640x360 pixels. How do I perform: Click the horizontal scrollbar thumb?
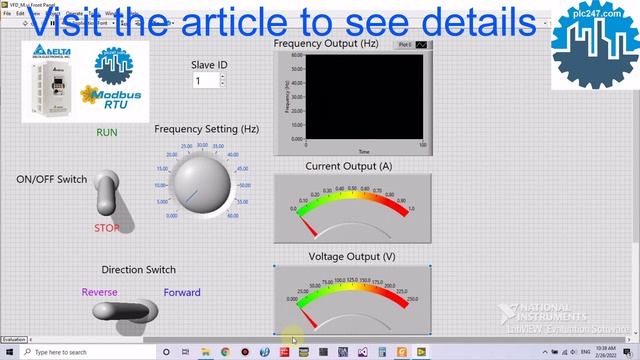[x=384, y=340]
